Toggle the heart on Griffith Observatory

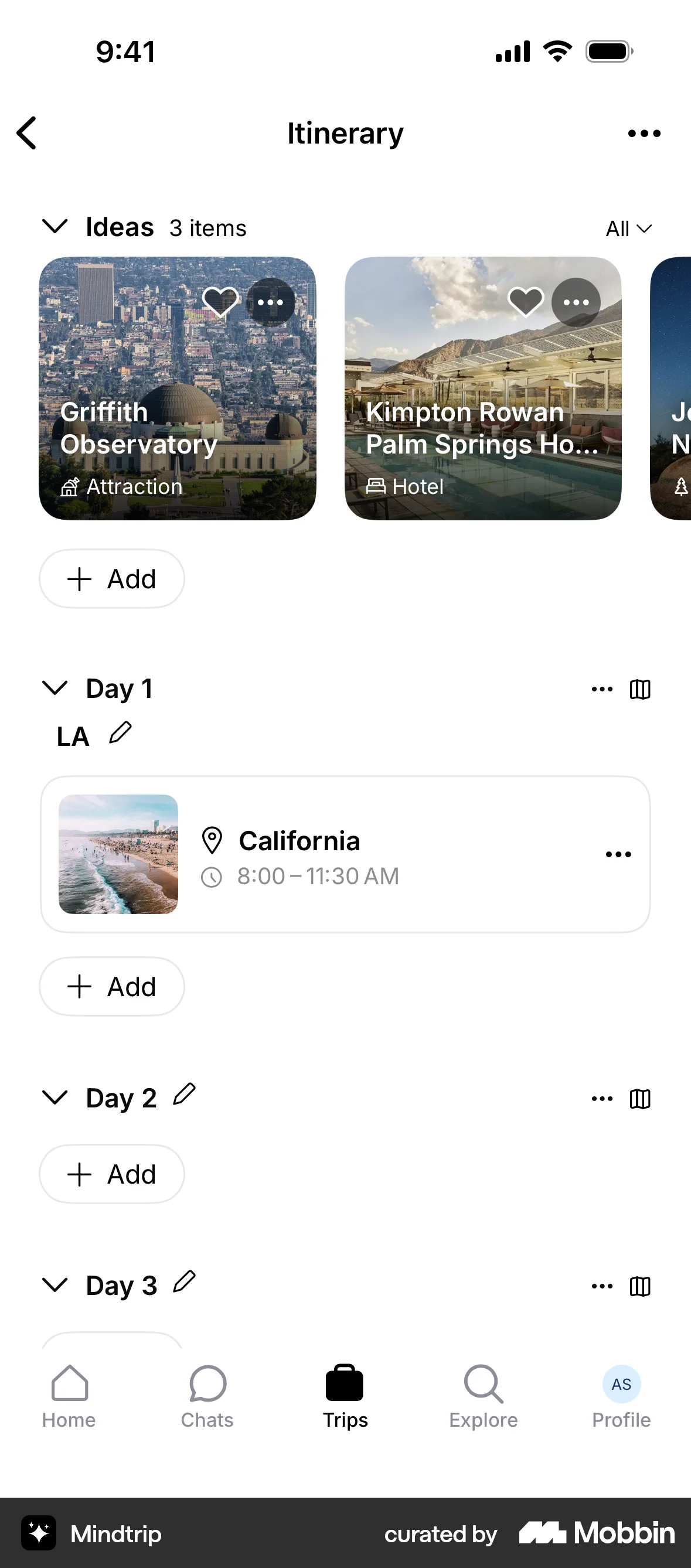pyautogui.click(x=220, y=301)
